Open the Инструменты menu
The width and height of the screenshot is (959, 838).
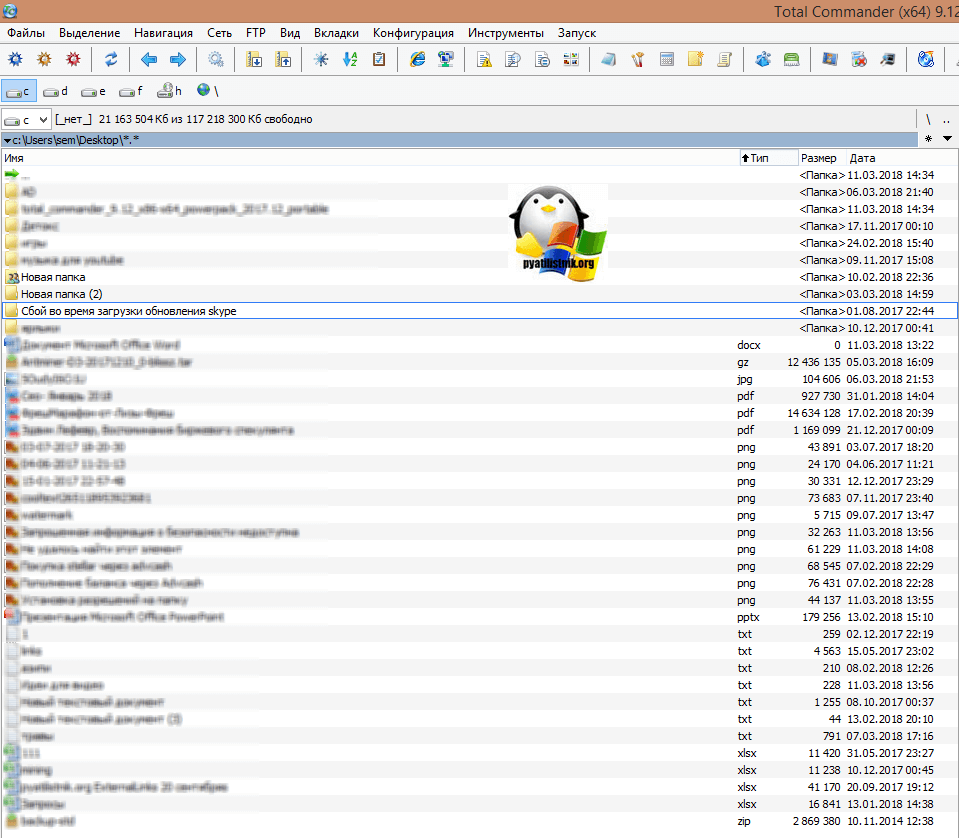click(505, 33)
